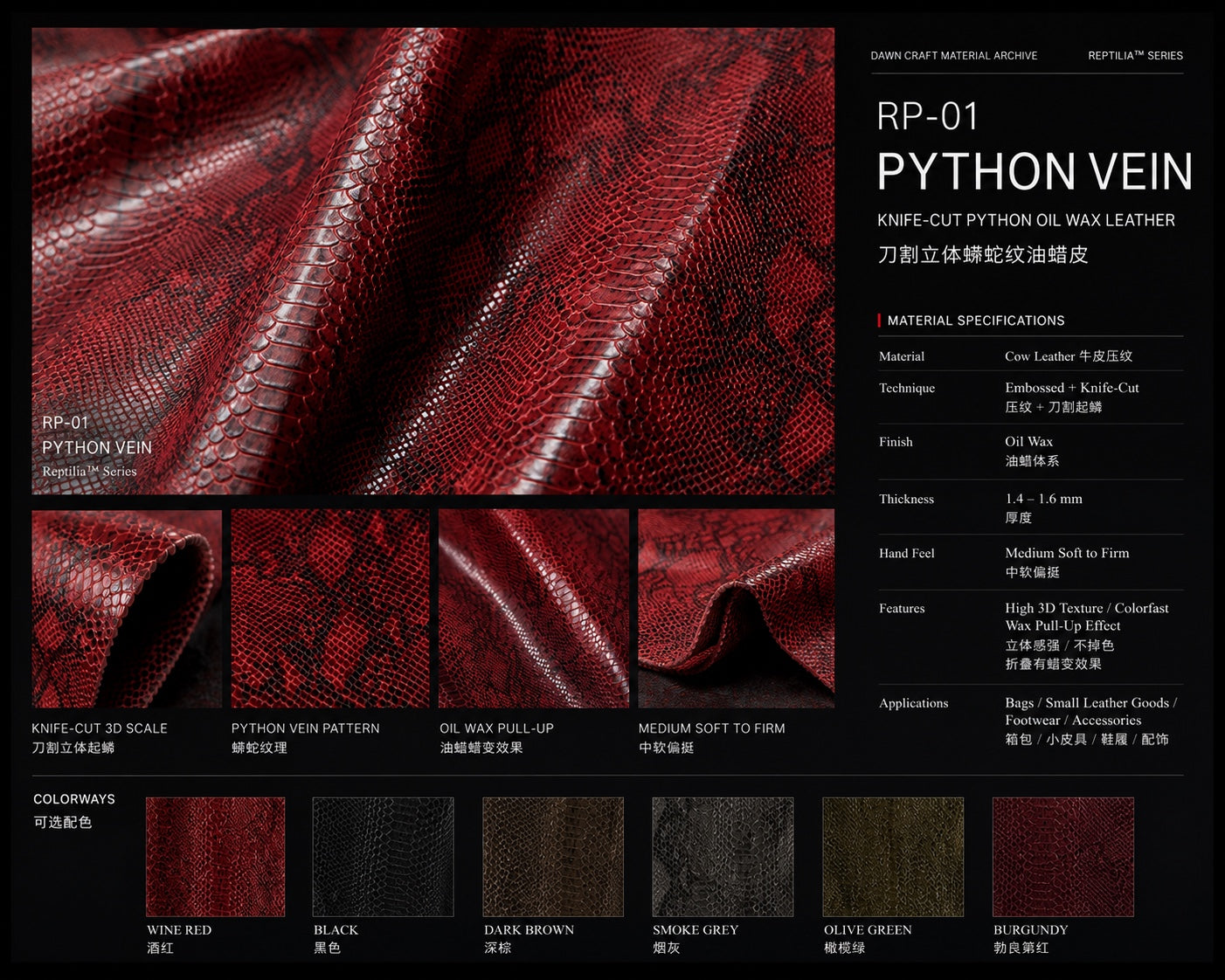Click the 'COLORWAYS' section label

tap(74, 799)
